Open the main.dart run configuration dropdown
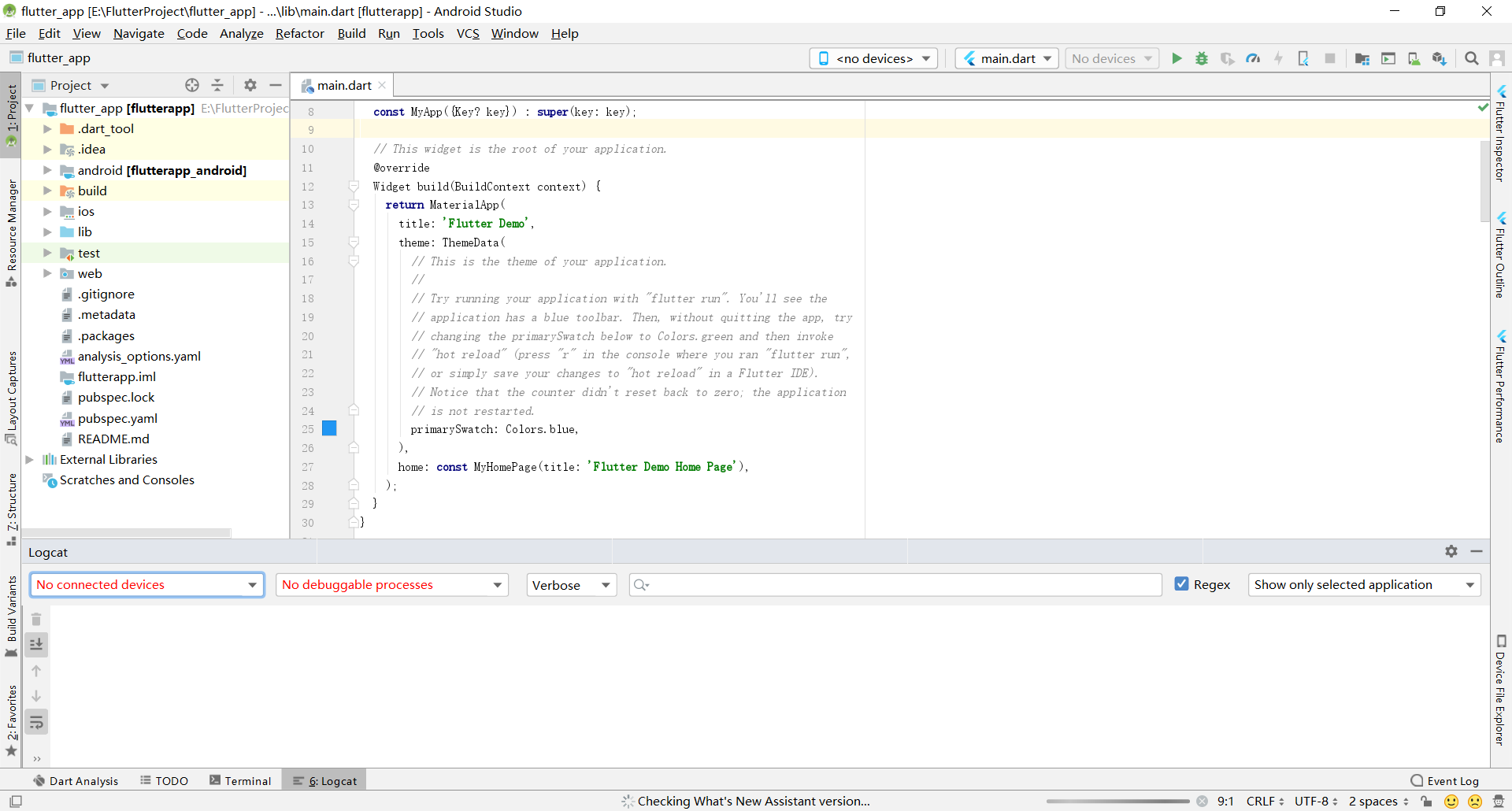Screen dimensions: 1512x811 tap(1007, 58)
